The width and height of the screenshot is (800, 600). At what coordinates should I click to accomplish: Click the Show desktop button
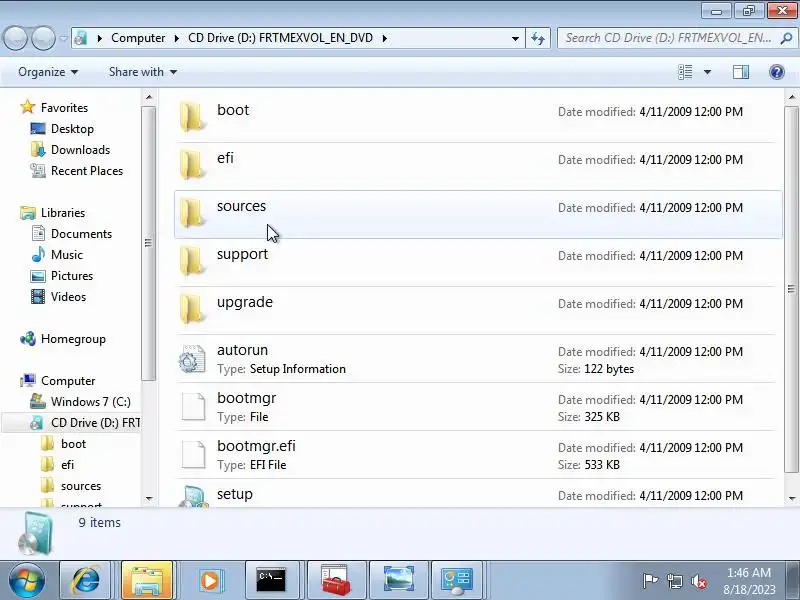(794, 580)
